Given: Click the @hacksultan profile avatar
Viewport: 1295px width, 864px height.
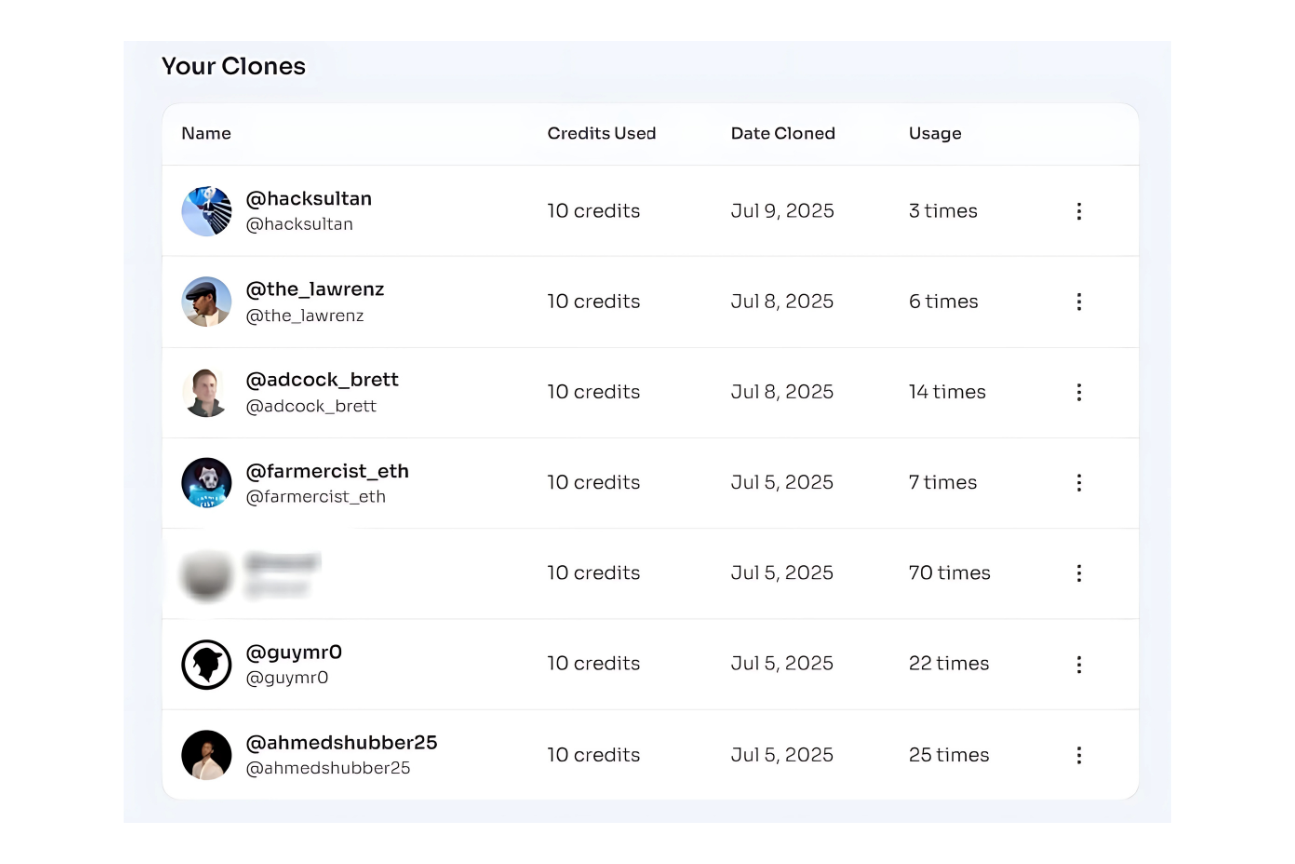Looking at the screenshot, I should [x=206, y=211].
